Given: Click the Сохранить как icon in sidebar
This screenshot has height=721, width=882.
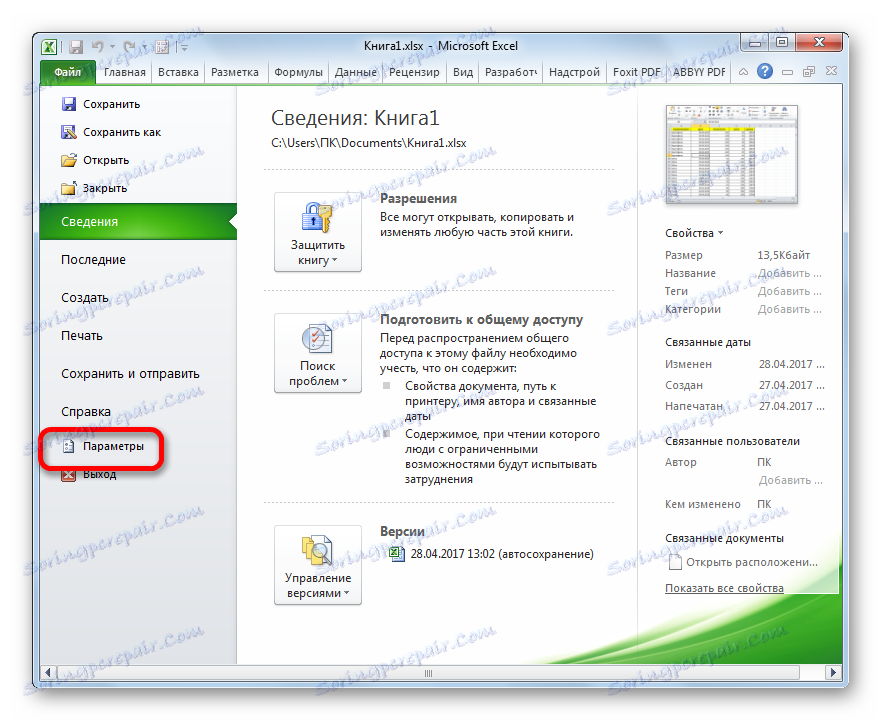Looking at the screenshot, I should click(x=69, y=132).
